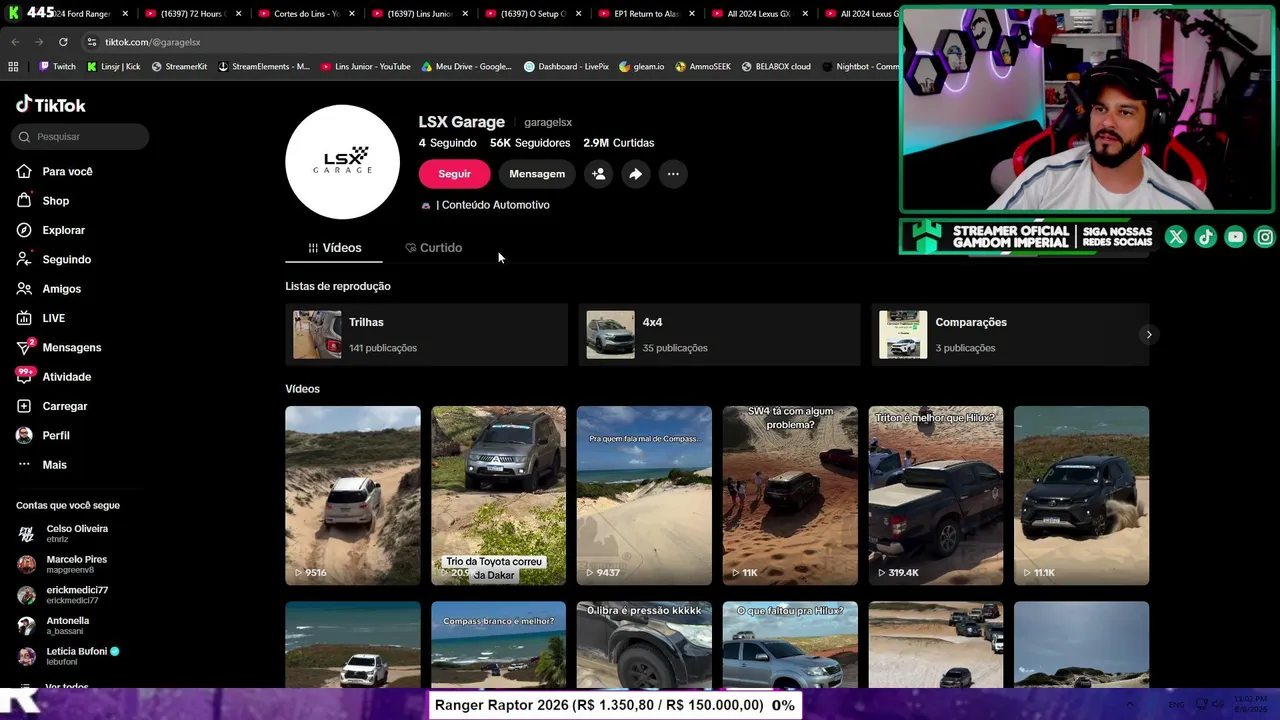Open the Trio da Toyota video

[498, 495]
